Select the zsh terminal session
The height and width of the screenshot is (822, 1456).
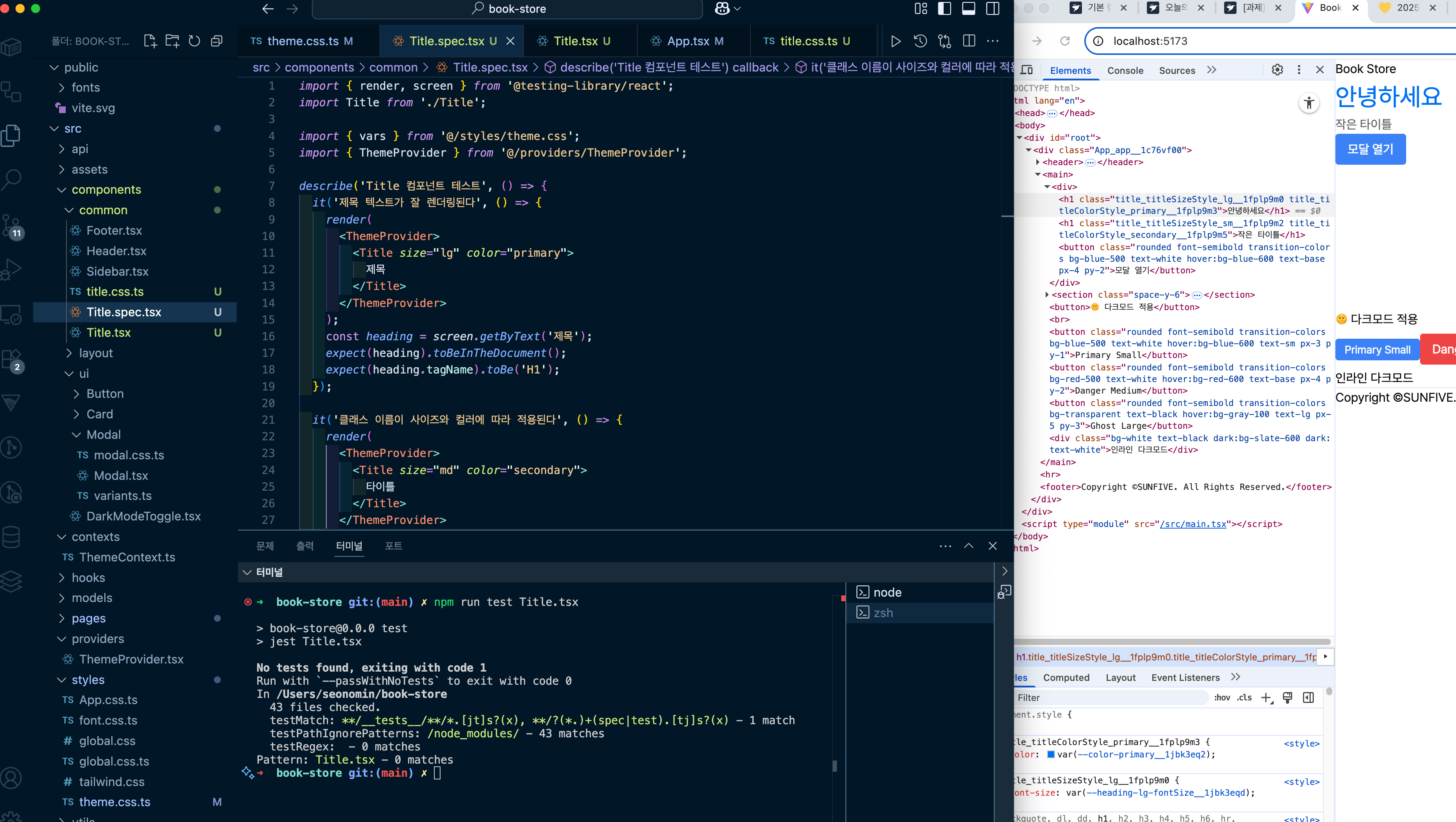tap(920, 613)
